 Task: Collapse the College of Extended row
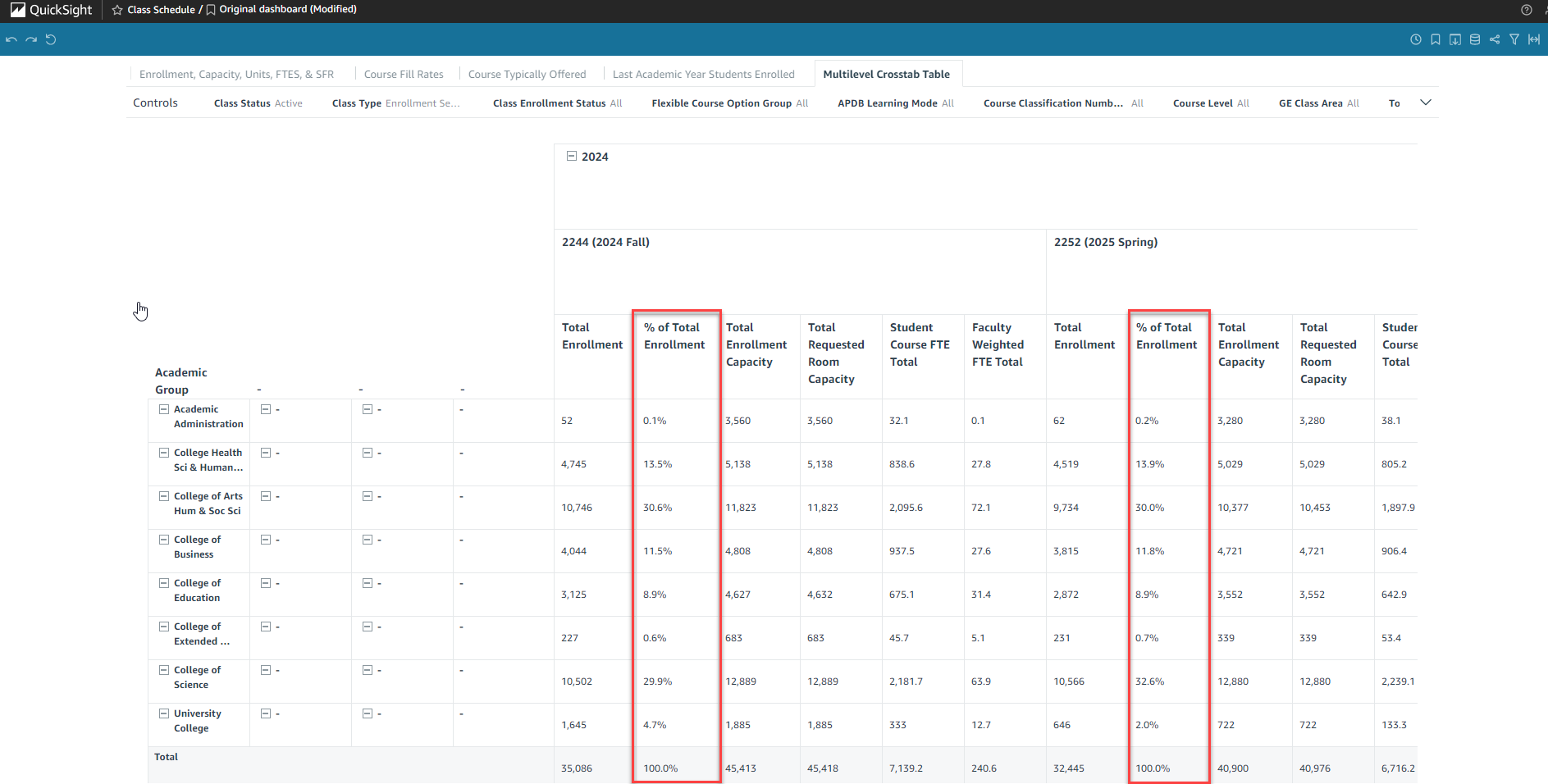pyautogui.click(x=164, y=627)
